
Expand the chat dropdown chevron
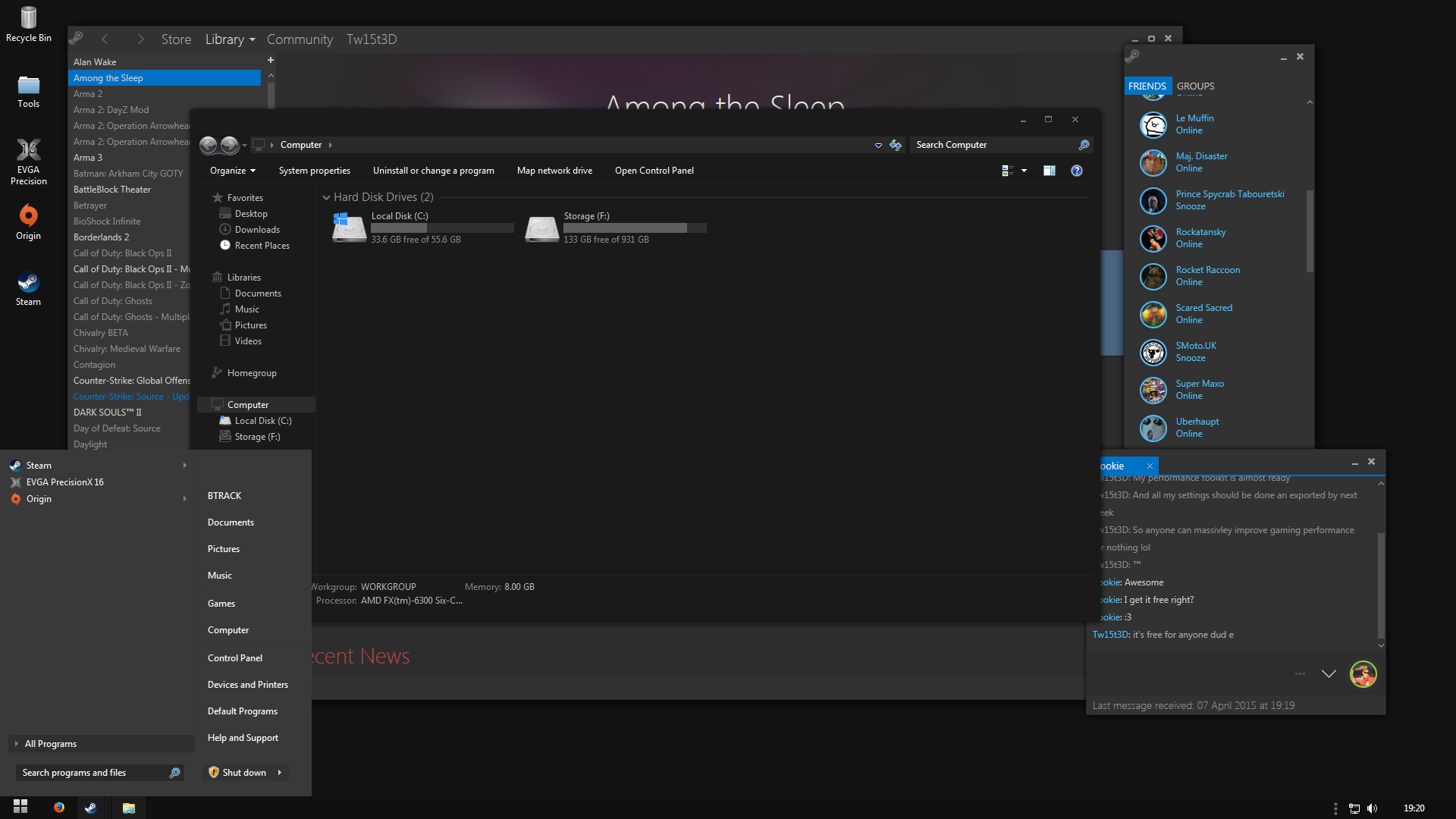tap(1329, 673)
